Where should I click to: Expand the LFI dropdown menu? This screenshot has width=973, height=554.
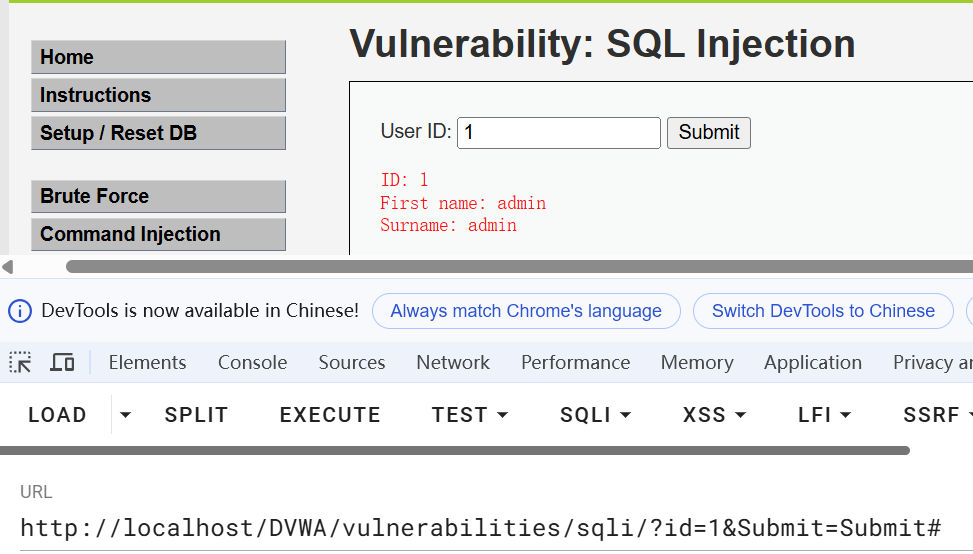pyautogui.click(x=825, y=415)
